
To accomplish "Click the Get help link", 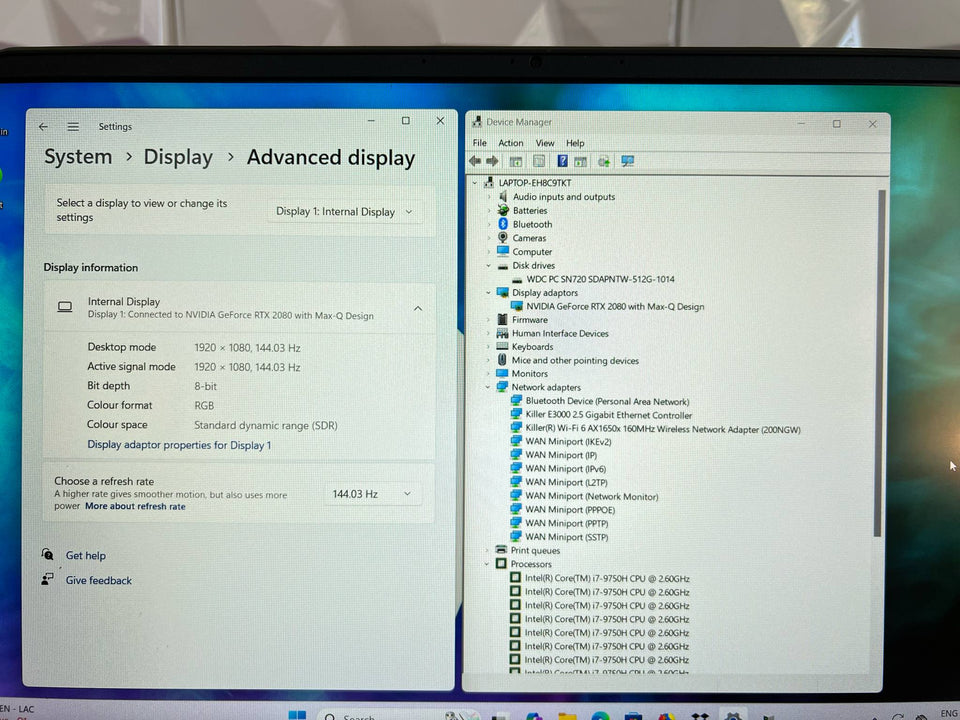I will 86,555.
